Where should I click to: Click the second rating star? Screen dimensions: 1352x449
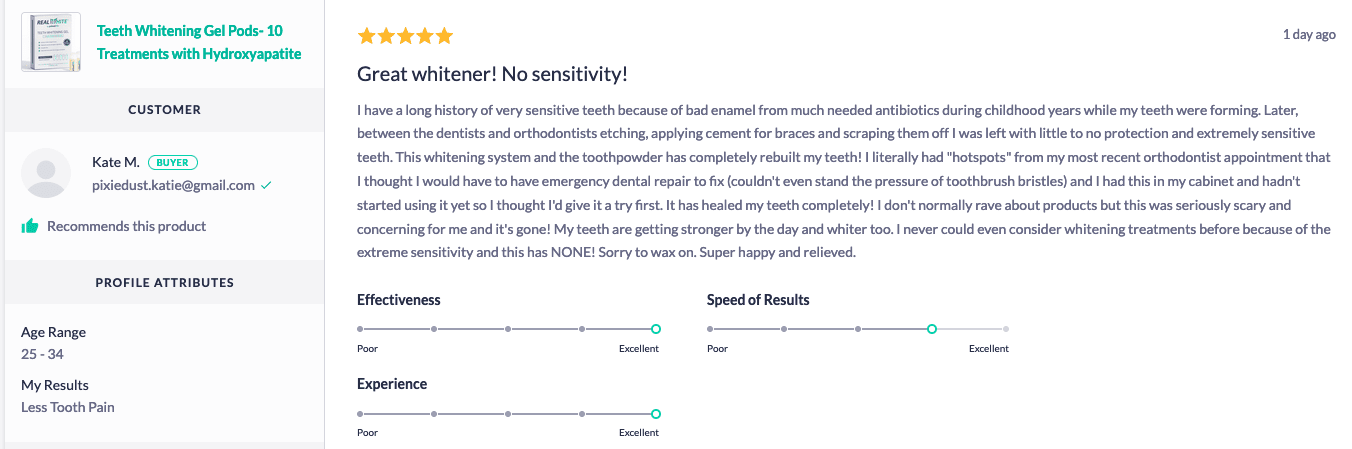pos(386,36)
